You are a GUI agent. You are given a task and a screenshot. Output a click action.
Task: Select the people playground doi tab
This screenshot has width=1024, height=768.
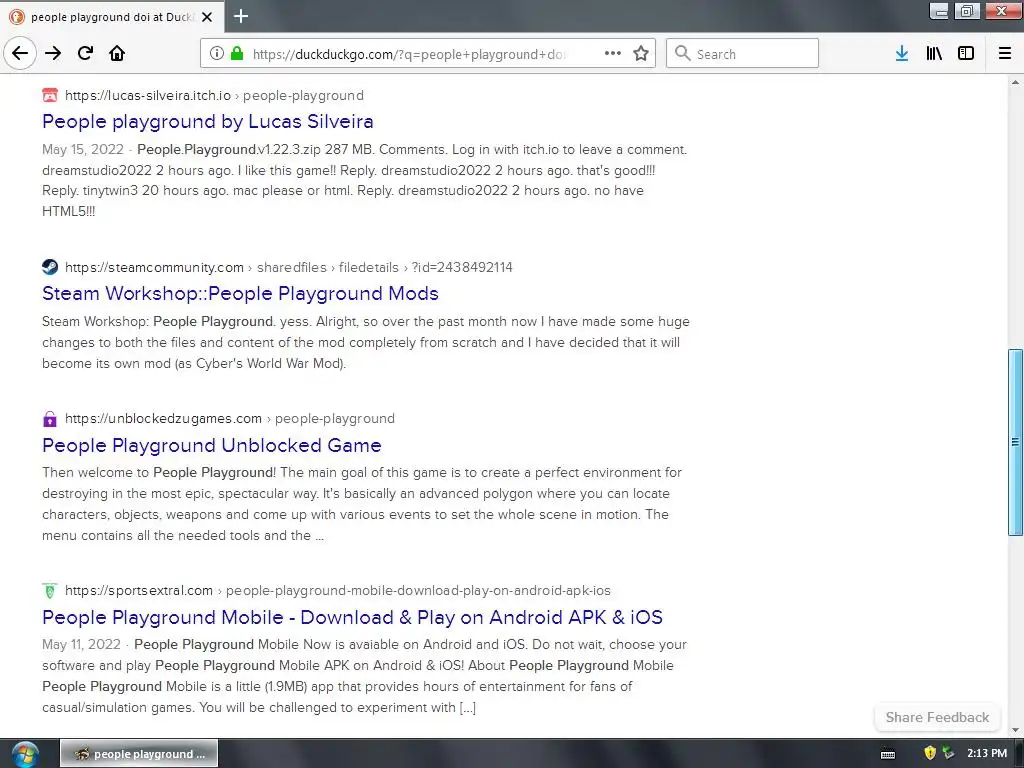pyautogui.click(x=112, y=17)
